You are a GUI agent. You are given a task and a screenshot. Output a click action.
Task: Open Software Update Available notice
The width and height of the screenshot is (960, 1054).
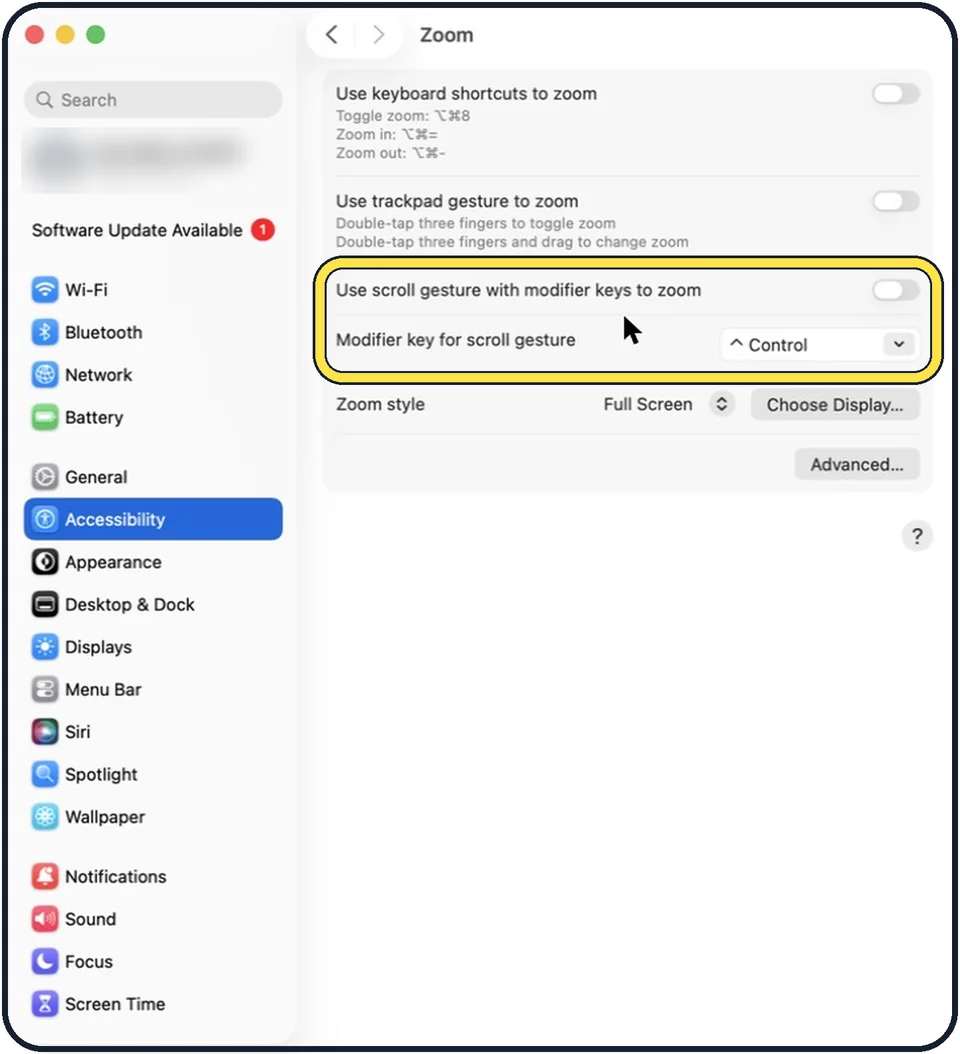[x=153, y=230]
